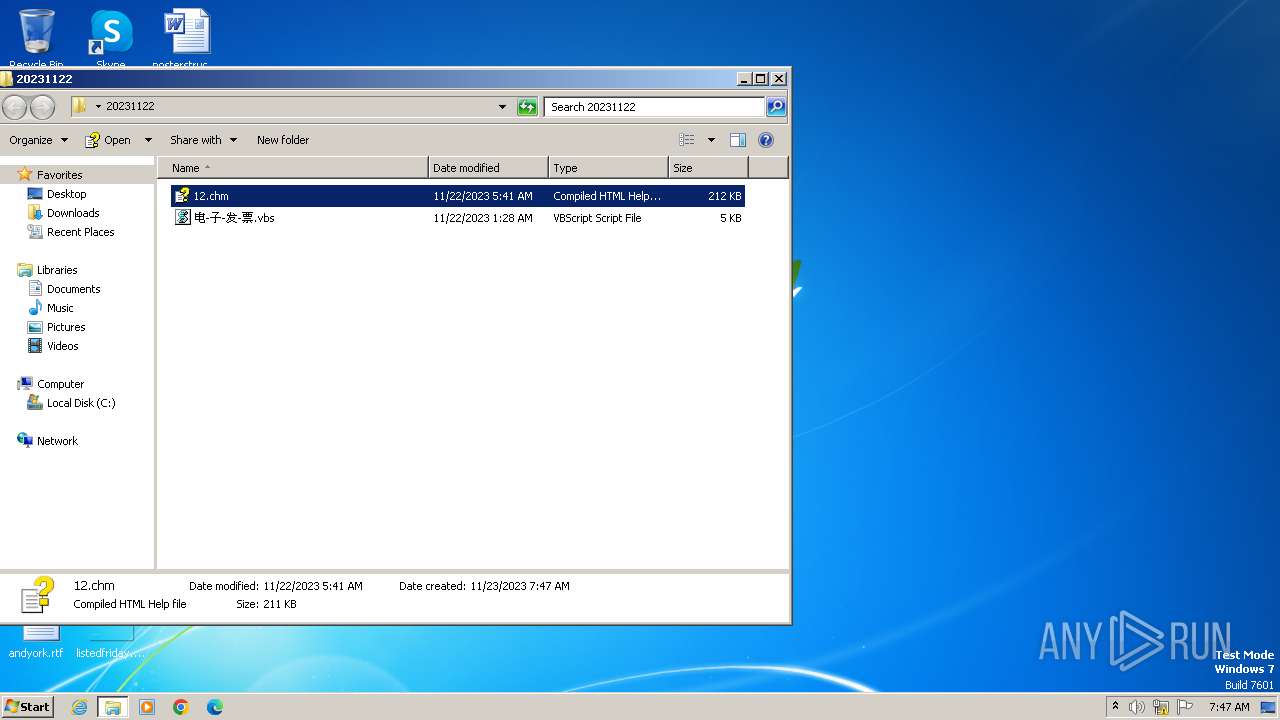Click the Search 20231122 input field
1280x720 pixels.
point(655,107)
